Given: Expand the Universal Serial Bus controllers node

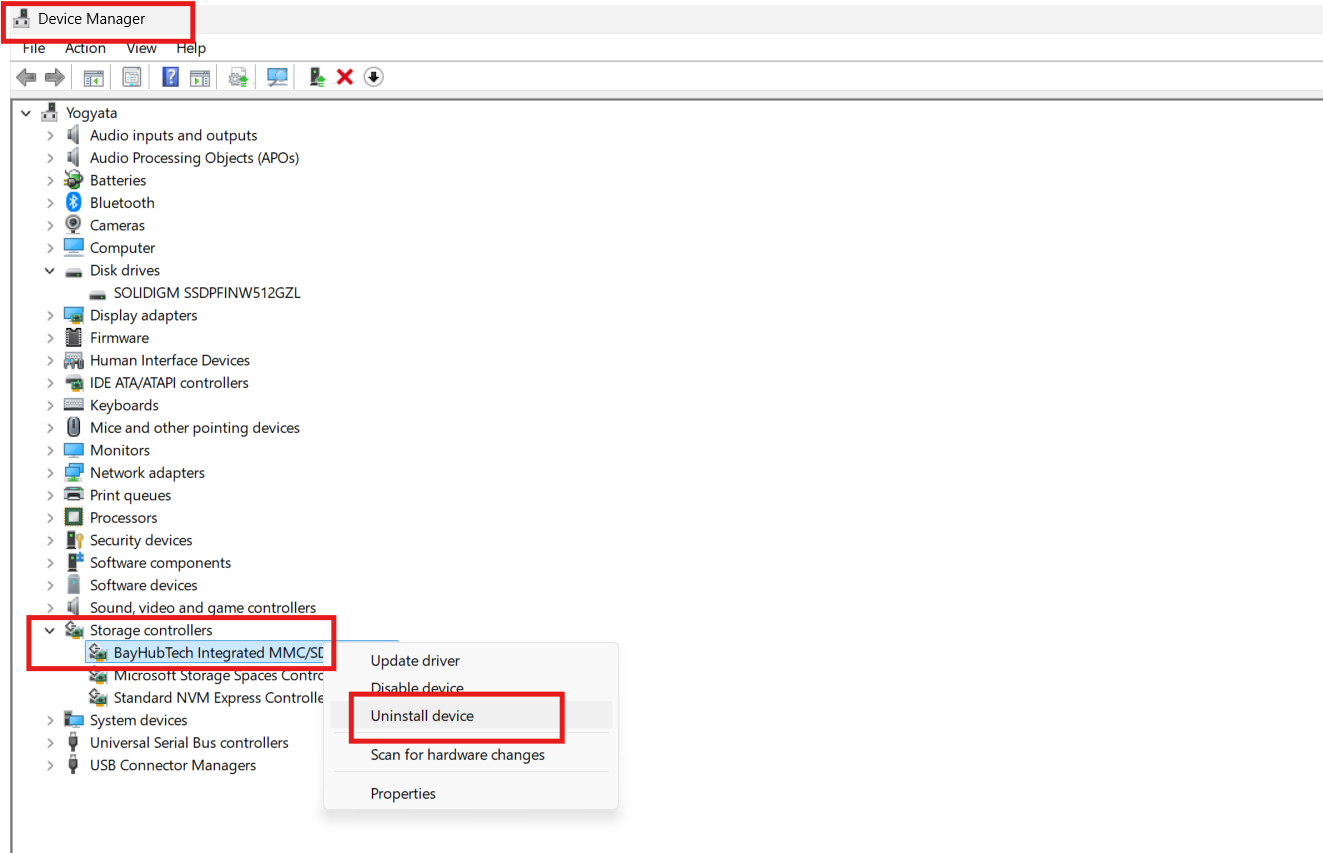Looking at the screenshot, I should (50, 742).
